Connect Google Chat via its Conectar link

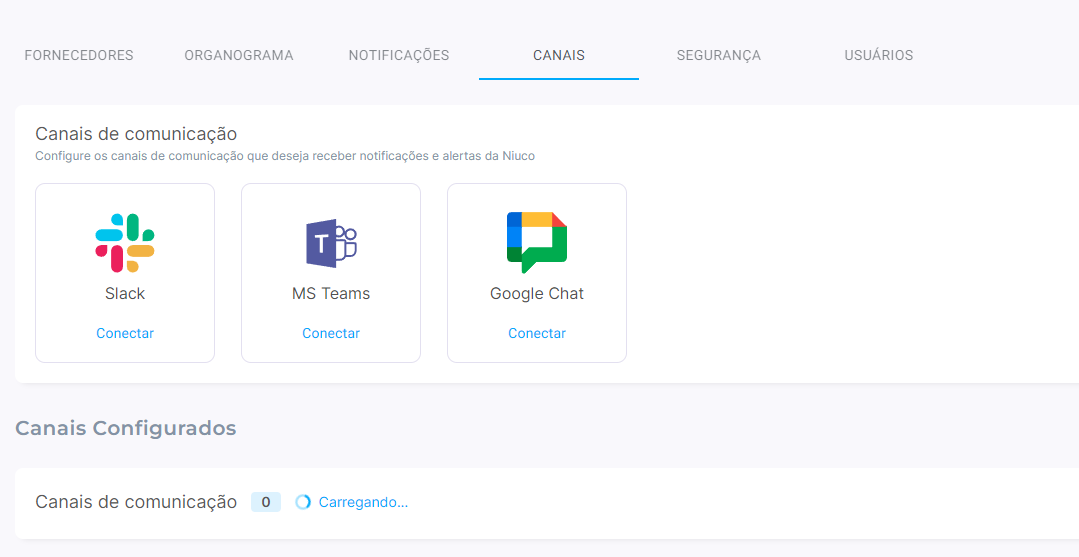pyautogui.click(x=537, y=333)
